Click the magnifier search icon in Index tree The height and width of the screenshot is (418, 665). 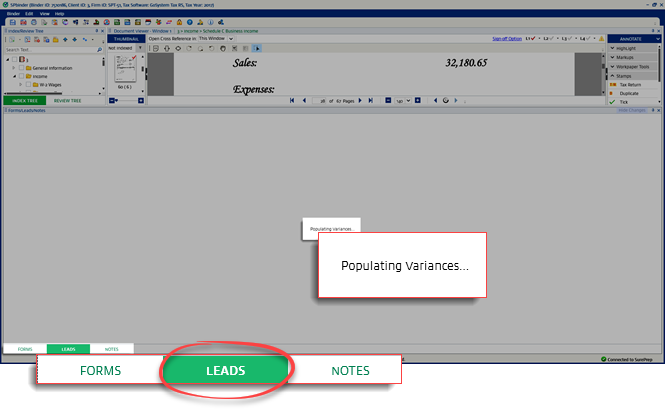(x=100, y=50)
